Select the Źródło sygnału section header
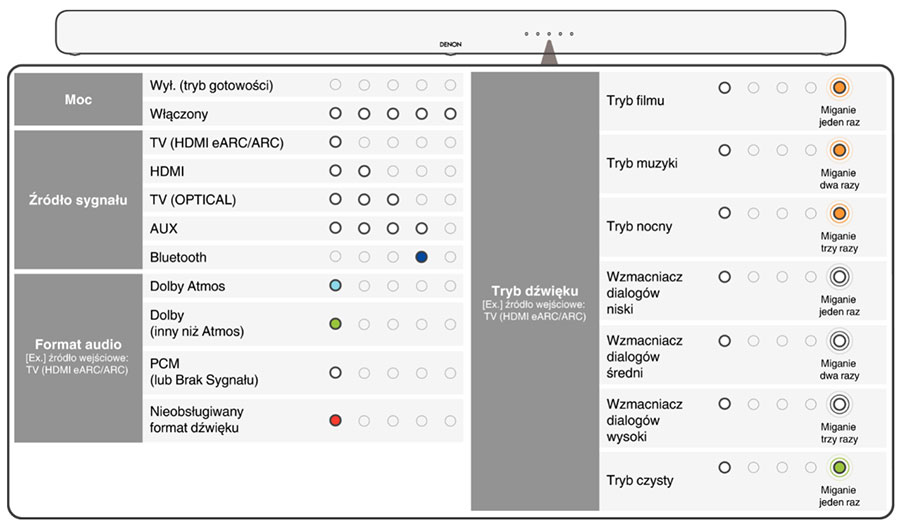This screenshot has width=900, height=523. tap(79, 200)
